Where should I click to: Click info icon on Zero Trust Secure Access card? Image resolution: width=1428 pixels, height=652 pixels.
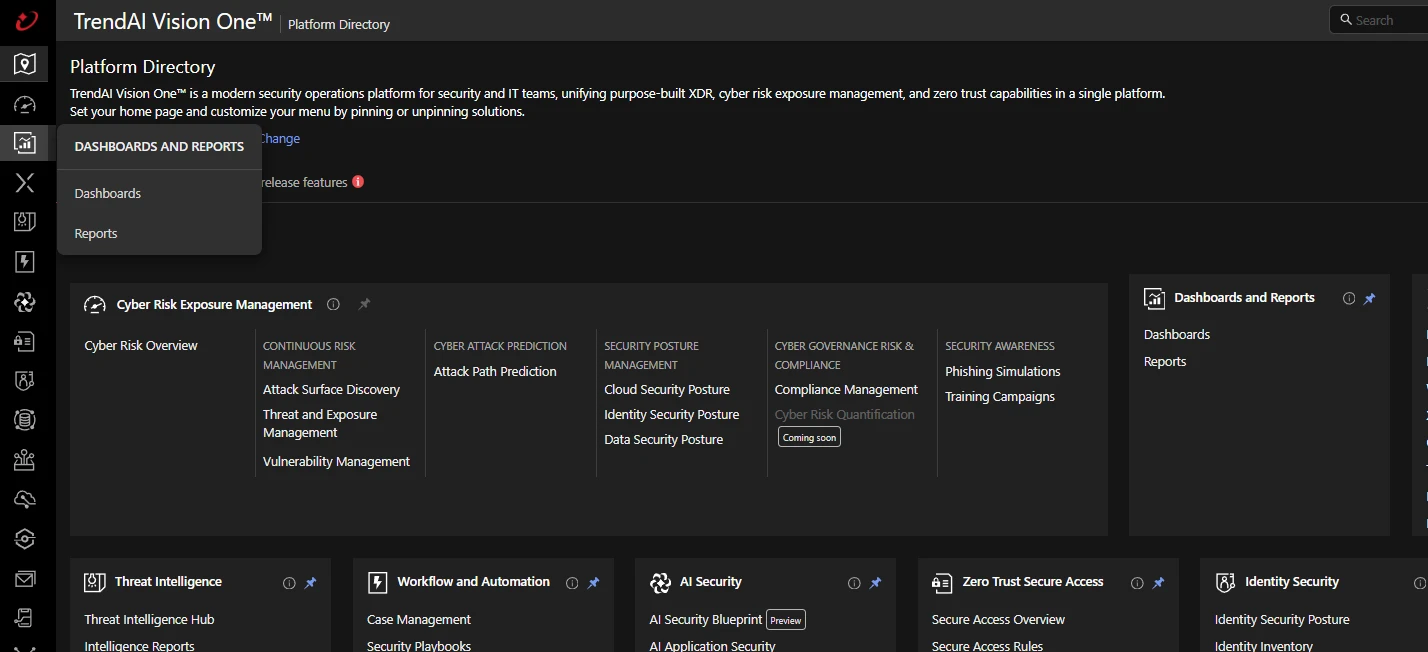point(1137,583)
